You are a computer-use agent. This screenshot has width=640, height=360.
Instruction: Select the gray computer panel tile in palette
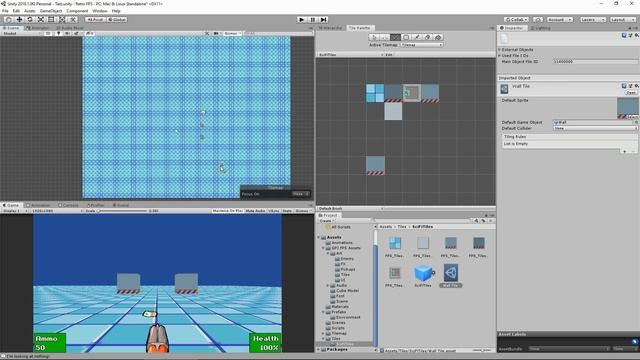click(x=412, y=93)
